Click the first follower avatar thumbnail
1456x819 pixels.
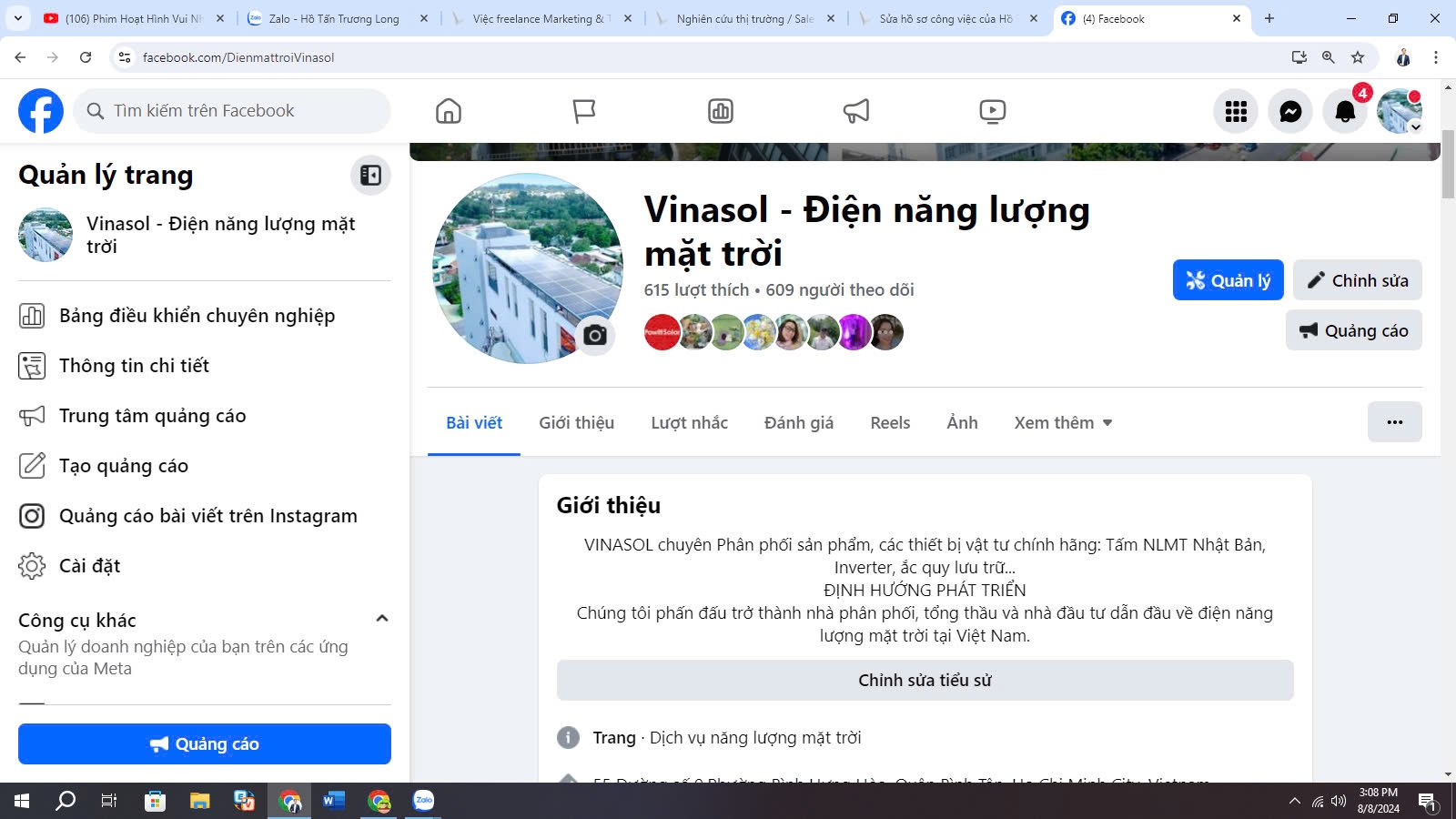662,332
